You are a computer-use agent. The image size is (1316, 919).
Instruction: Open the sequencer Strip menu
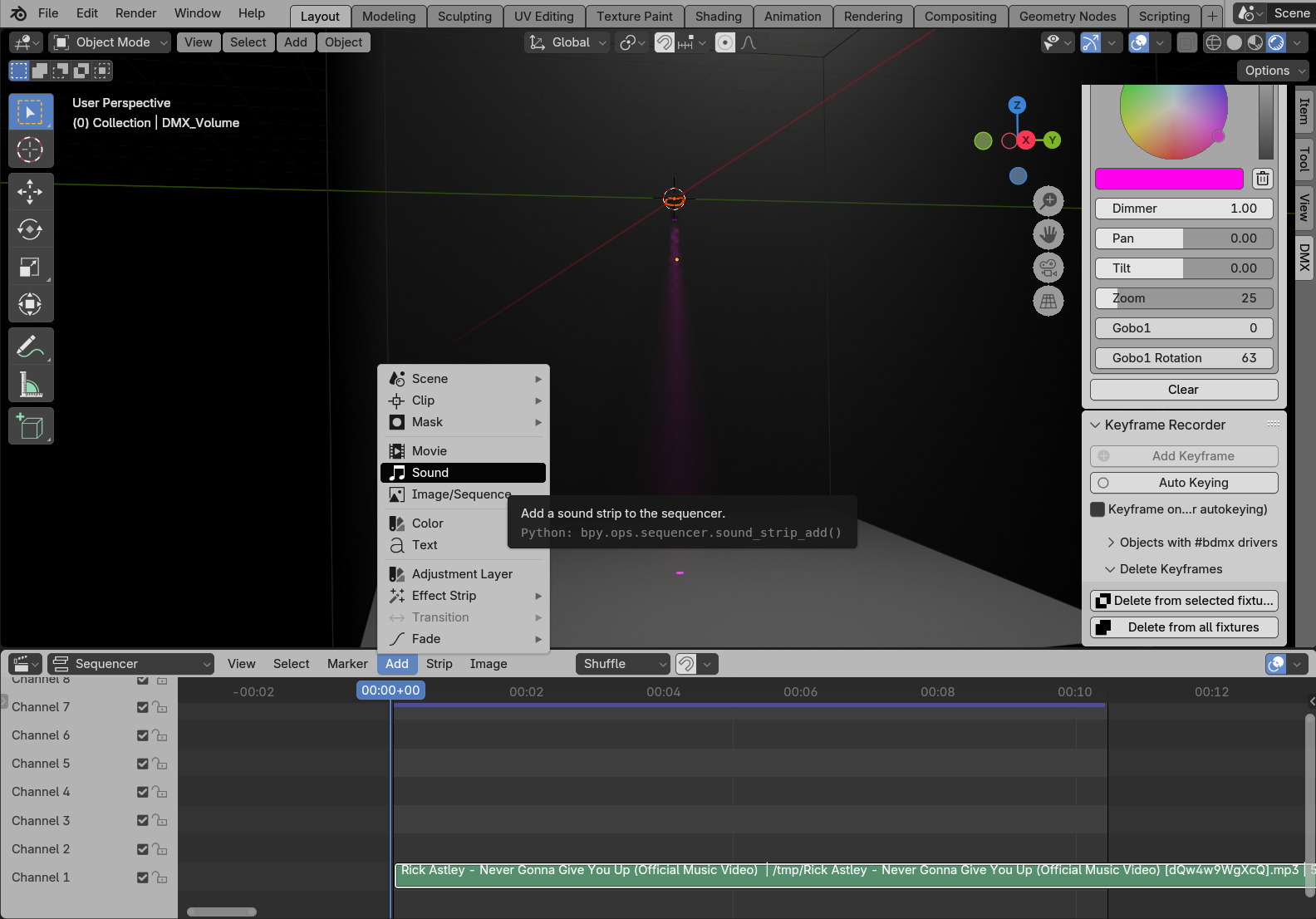point(439,664)
